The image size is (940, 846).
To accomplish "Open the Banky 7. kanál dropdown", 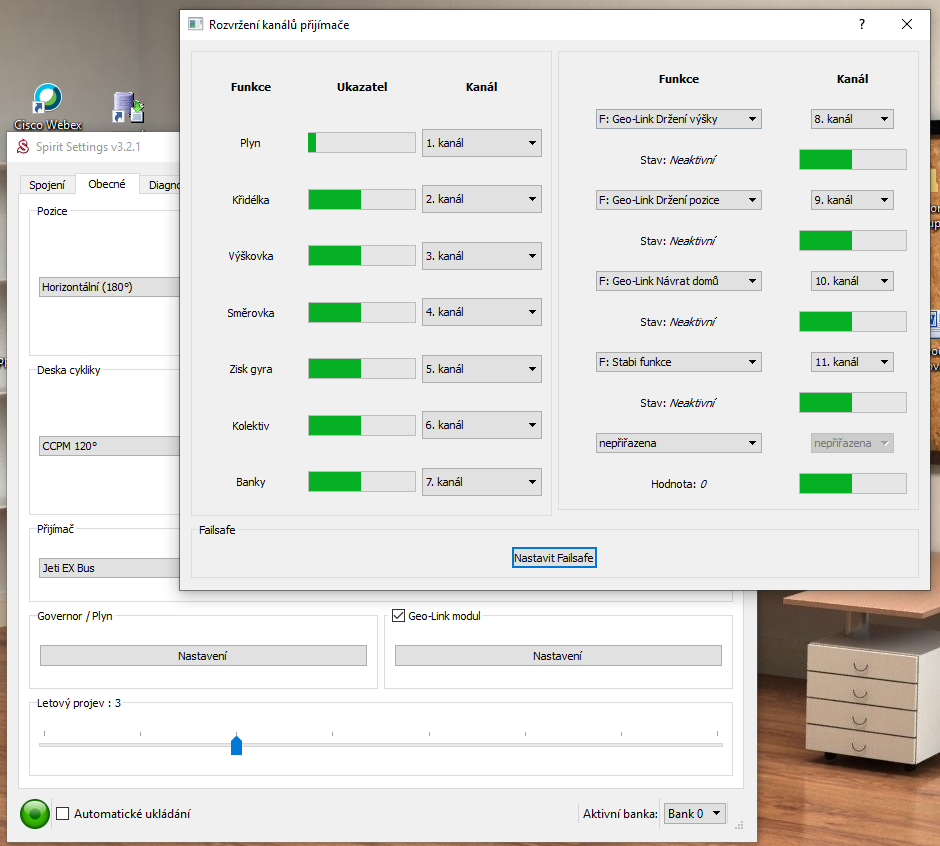I will 481,482.
